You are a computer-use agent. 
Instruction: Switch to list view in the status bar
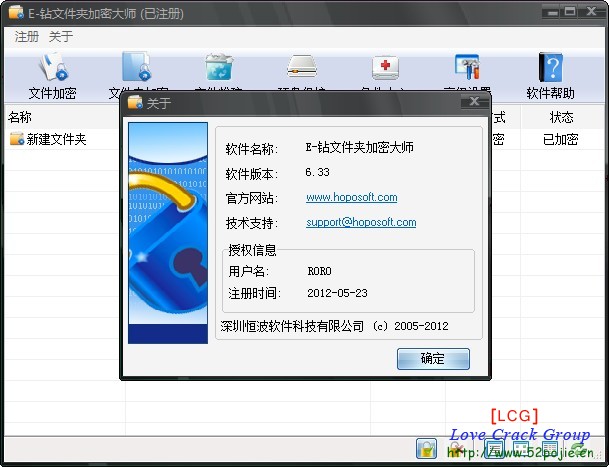(x=495, y=450)
